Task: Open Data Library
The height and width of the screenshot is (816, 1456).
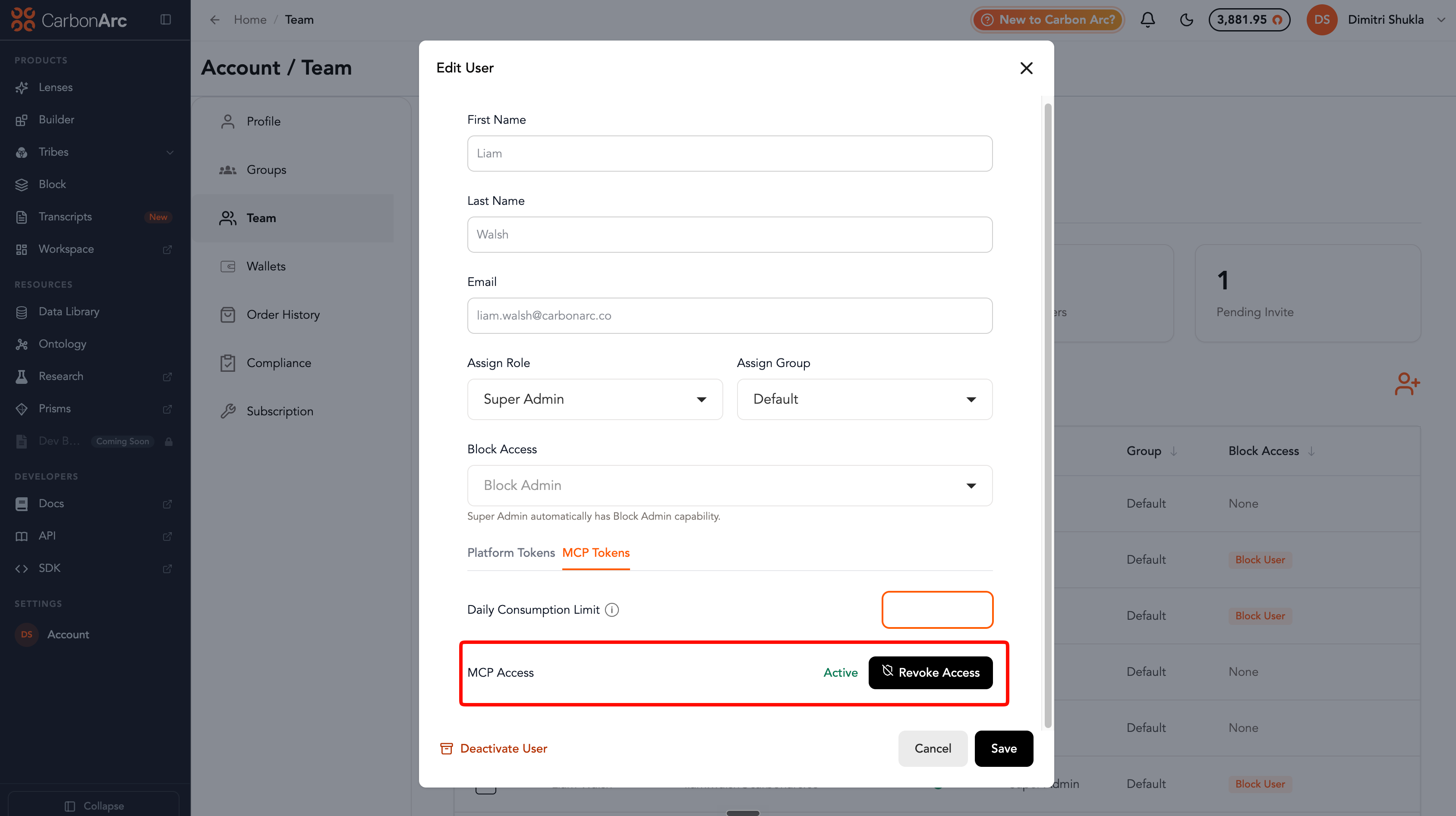Action: pyautogui.click(x=69, y=312)
